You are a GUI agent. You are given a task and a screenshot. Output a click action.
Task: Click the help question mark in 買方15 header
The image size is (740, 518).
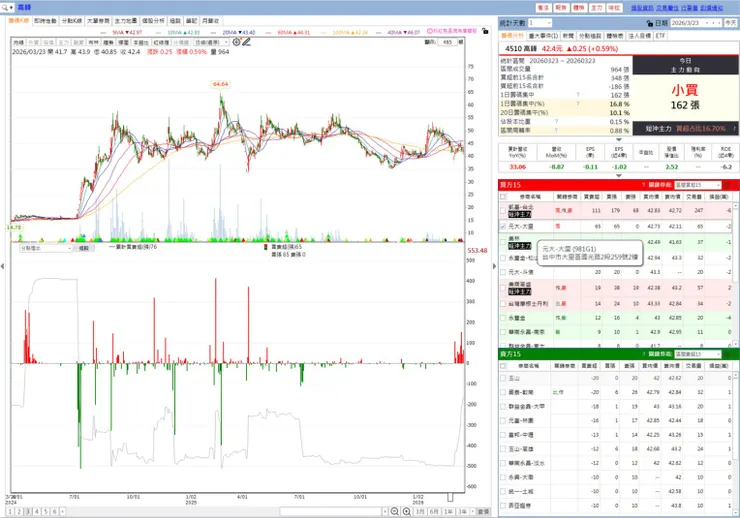(644, 185)
